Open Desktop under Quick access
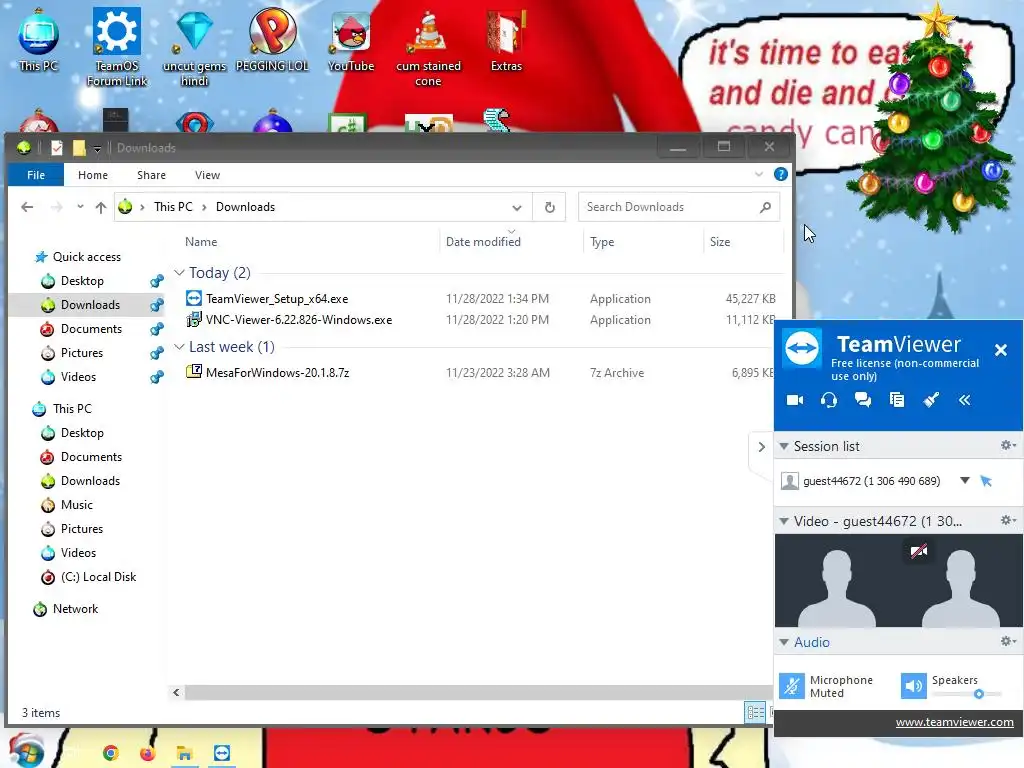Screen dimensions: 1024x768 pyautogui.click(x=82, y=281)
